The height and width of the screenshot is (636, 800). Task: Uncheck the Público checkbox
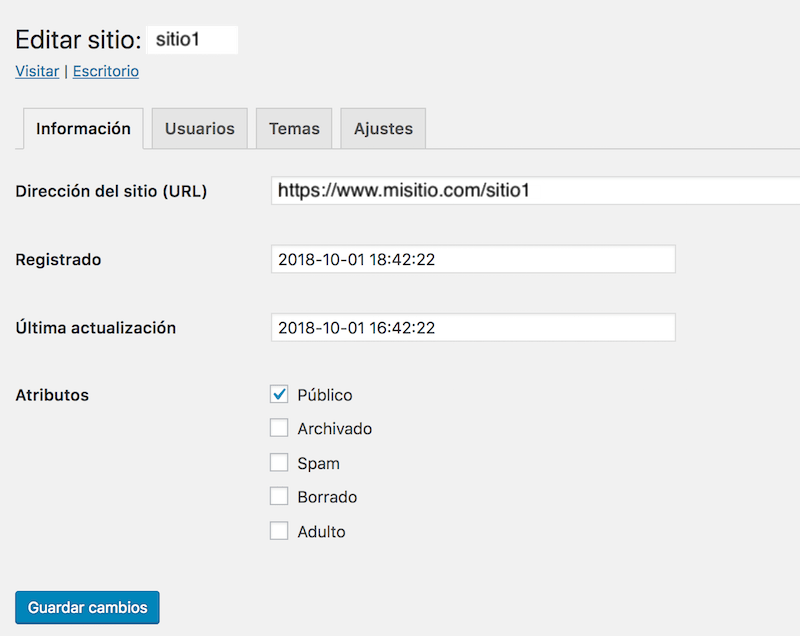(279, 395)
